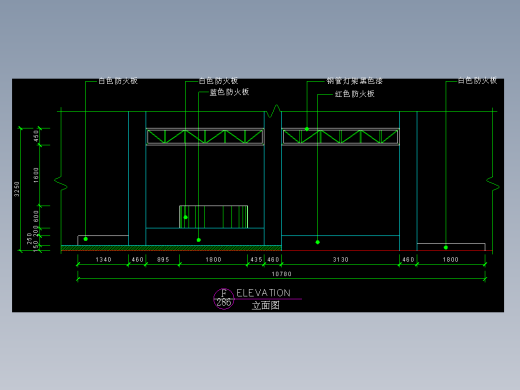Select the total dimension value 10780
The height and width of the screenshot is (390, 520).
(x=281, y=274)
